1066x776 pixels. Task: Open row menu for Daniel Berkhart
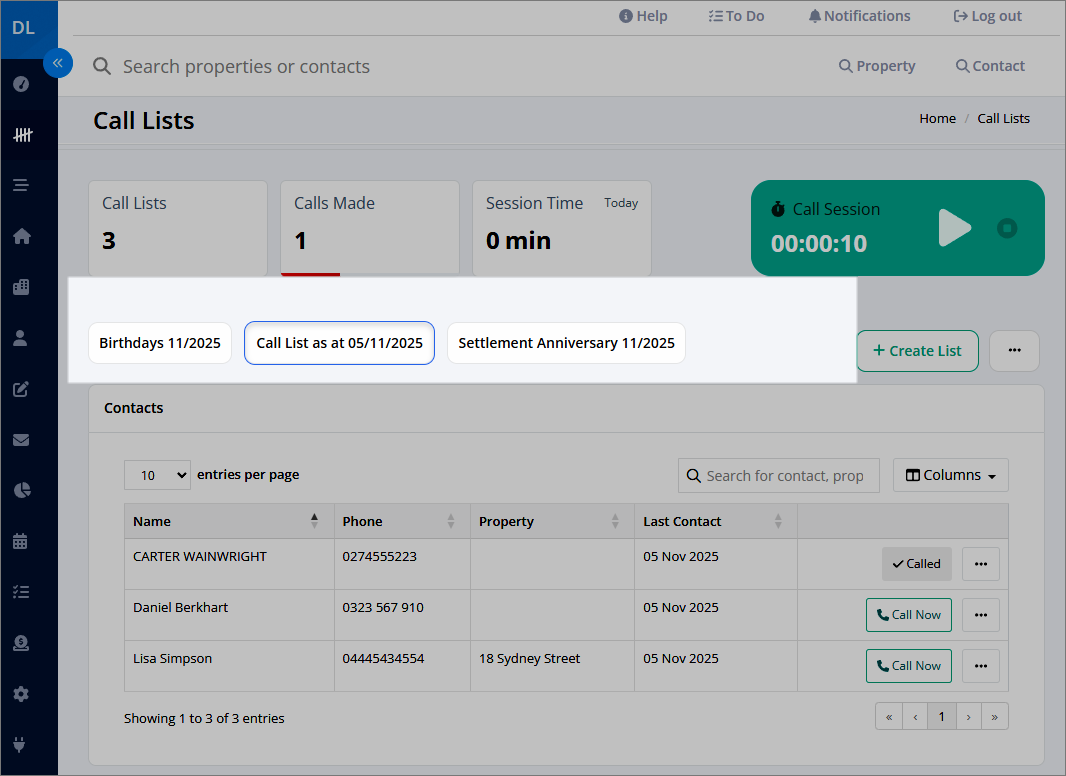pos(980,615)
